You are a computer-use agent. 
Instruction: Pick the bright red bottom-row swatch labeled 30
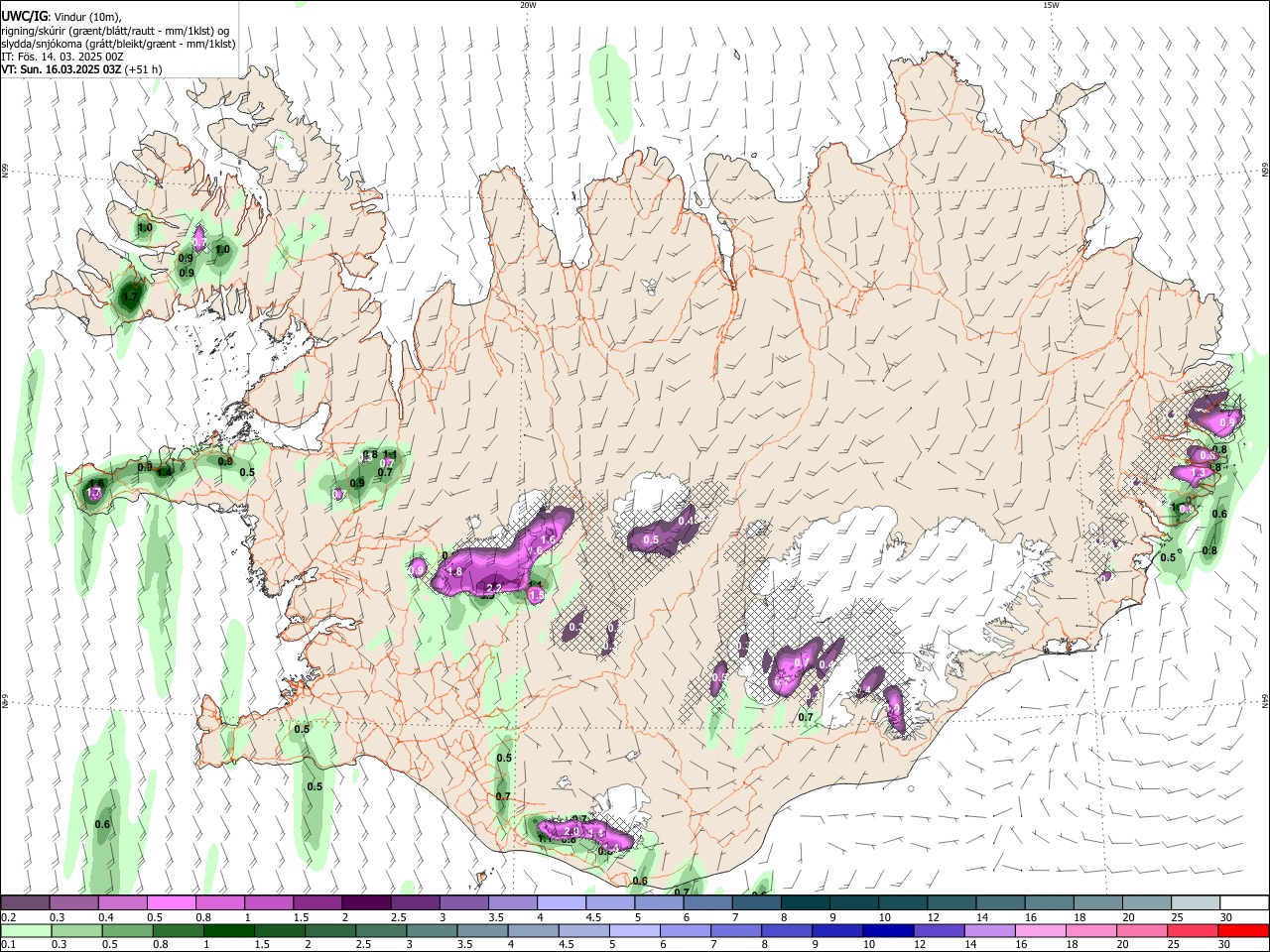(1243, 930)
